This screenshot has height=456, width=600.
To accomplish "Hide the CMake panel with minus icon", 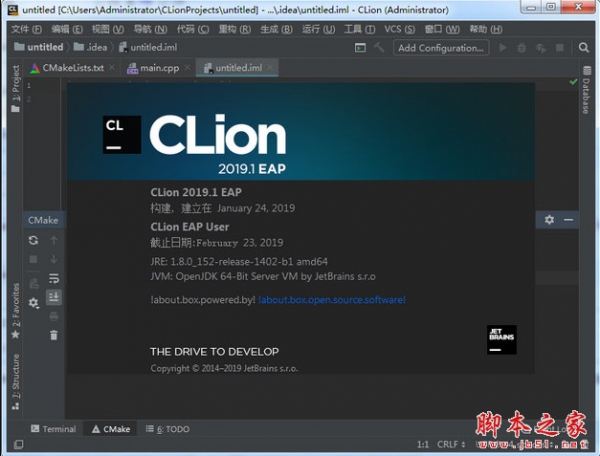I will click(568, 220).
